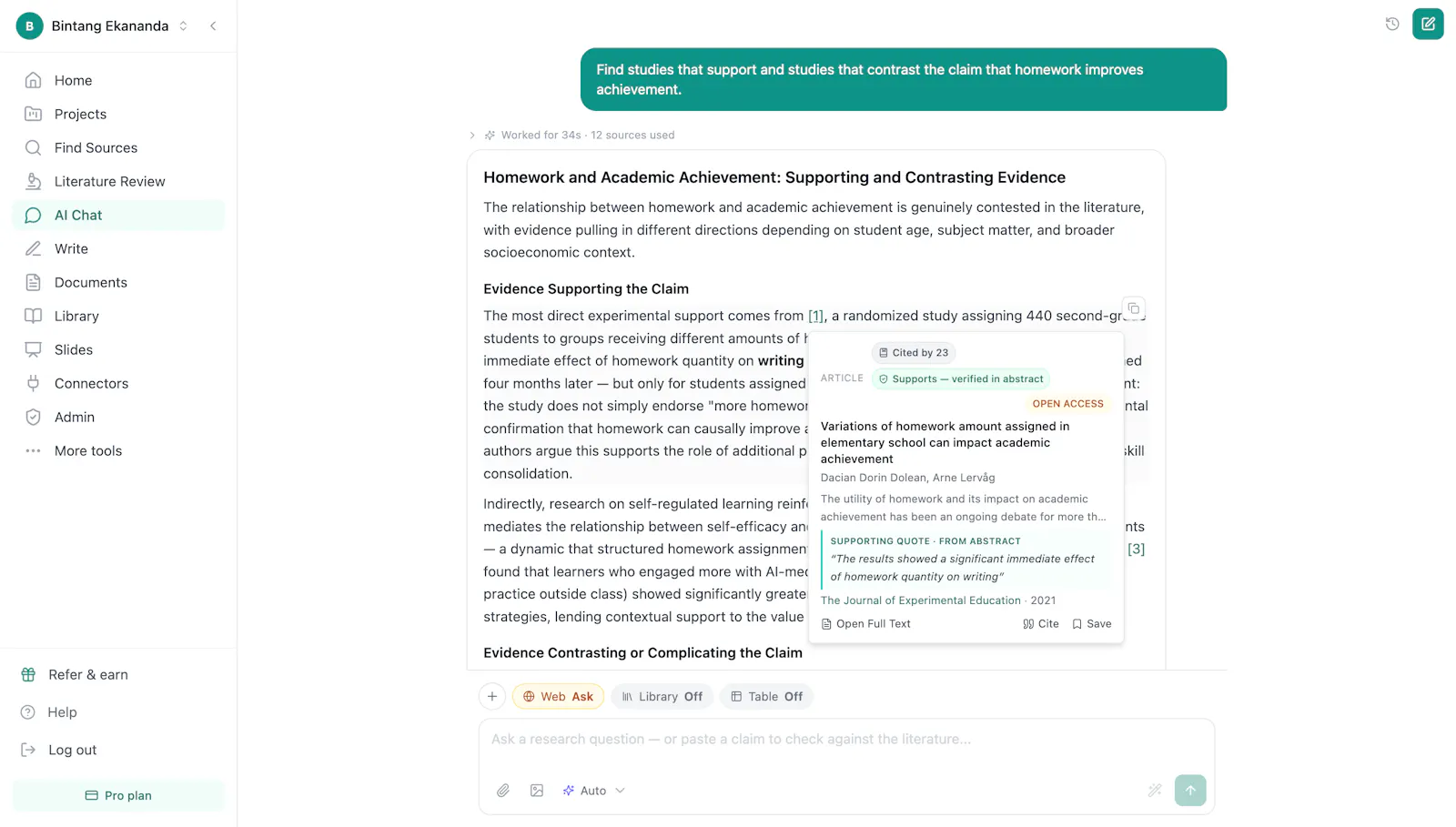Click the research question input field
The image size is (1456, 827).
[846, 740]
